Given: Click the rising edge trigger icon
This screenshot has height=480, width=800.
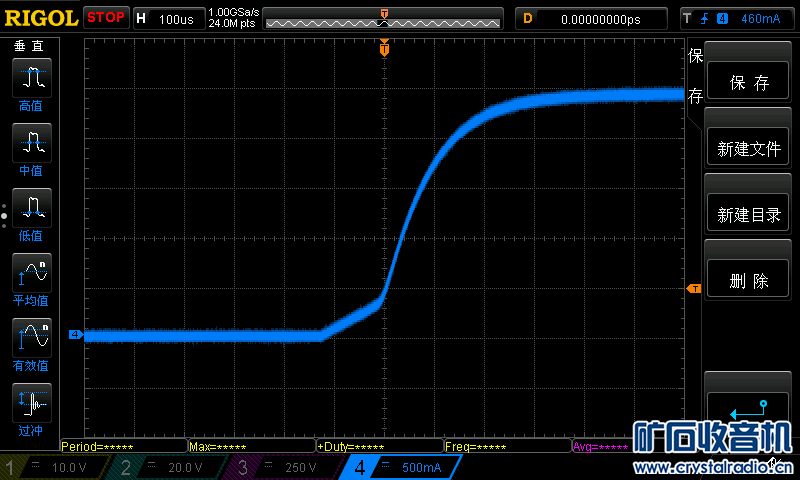Looking at the screenshot, I should 705,19.
